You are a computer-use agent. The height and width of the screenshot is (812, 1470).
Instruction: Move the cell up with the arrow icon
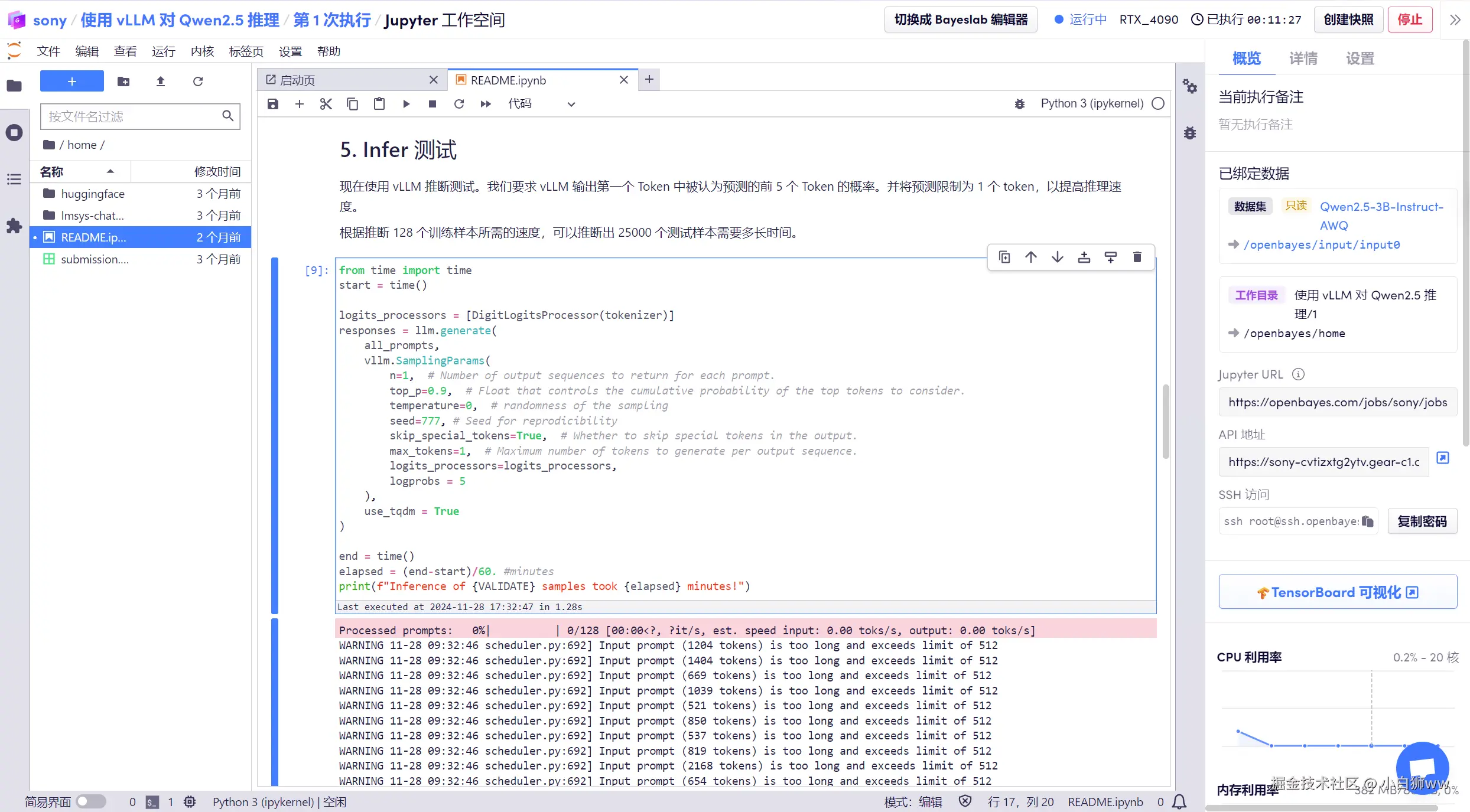(x=1030, y=257)
